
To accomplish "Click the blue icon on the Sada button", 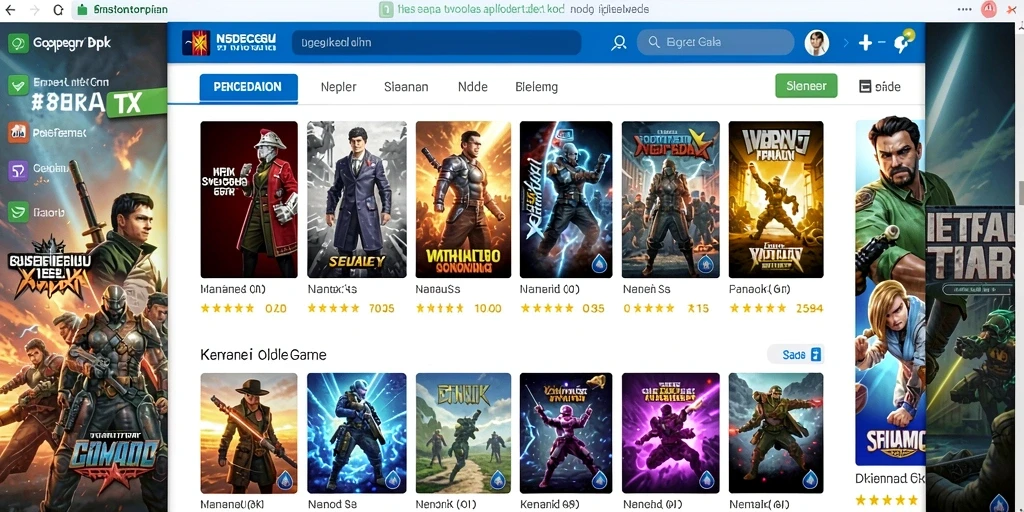I will (x=815, y=355).
